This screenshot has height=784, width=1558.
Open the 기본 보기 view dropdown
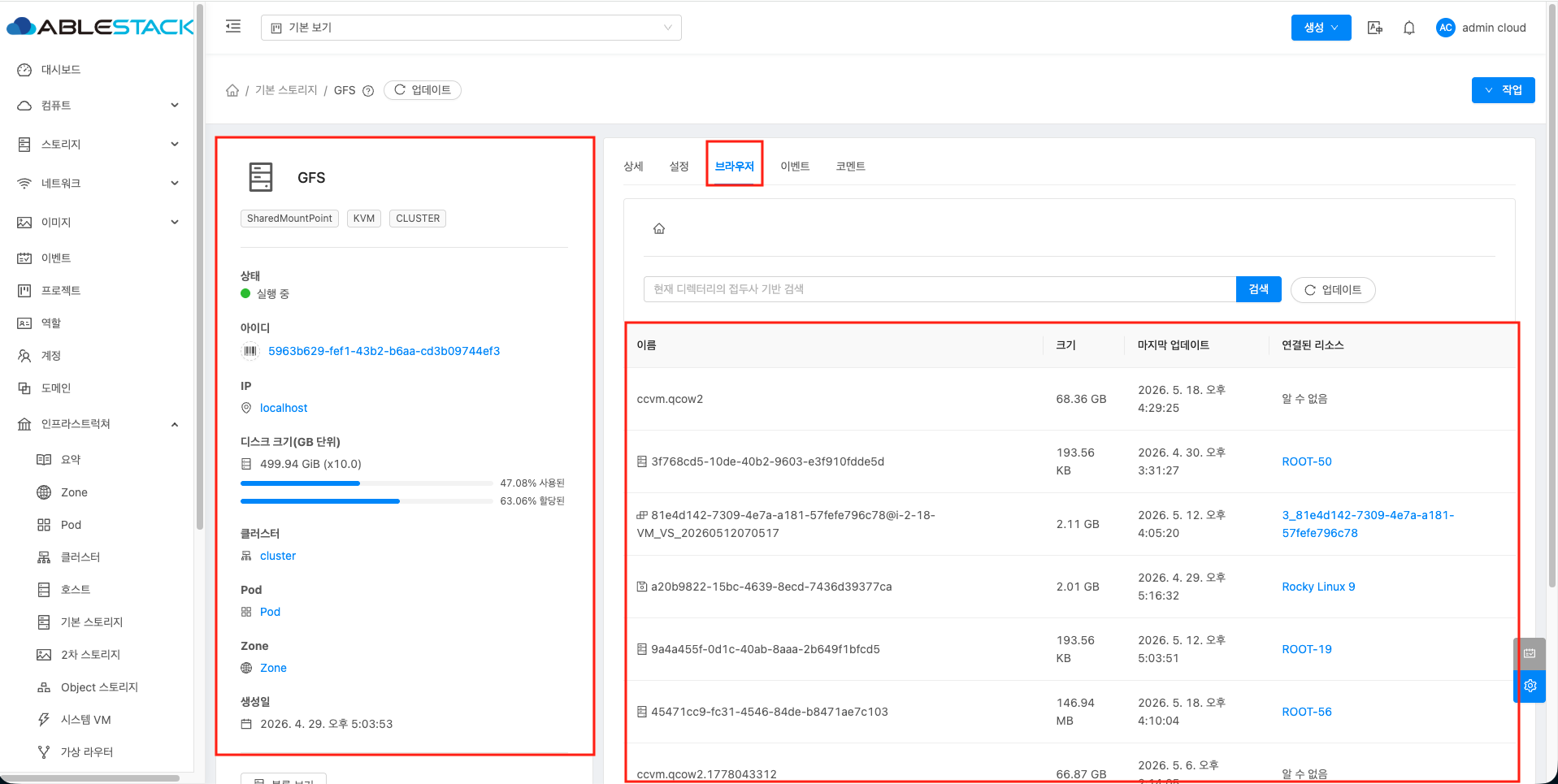pyautogui.click(x=471, y=28)
